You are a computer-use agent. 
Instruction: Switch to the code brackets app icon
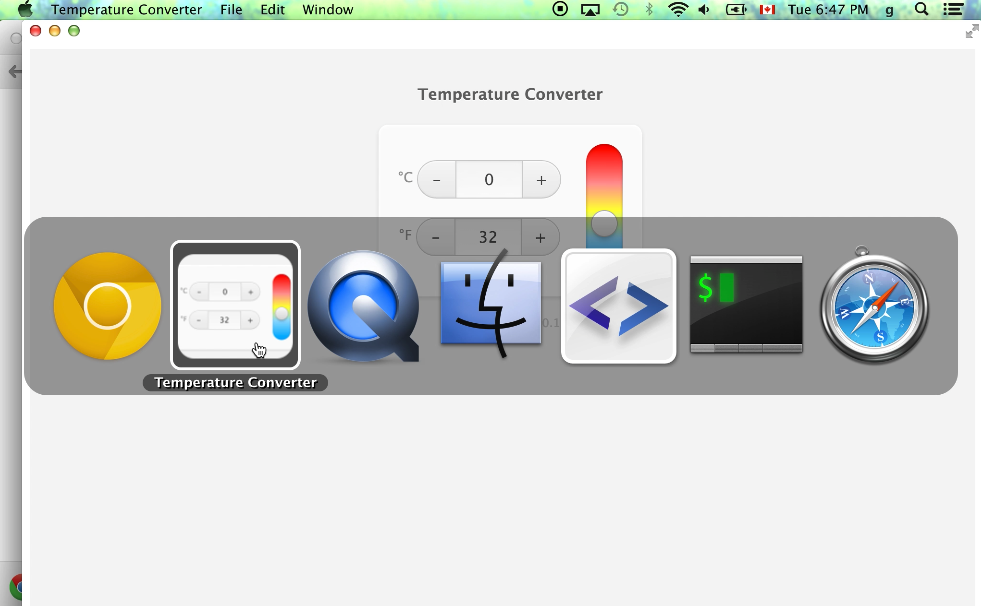pyautogui.click(x=619, y=306)
